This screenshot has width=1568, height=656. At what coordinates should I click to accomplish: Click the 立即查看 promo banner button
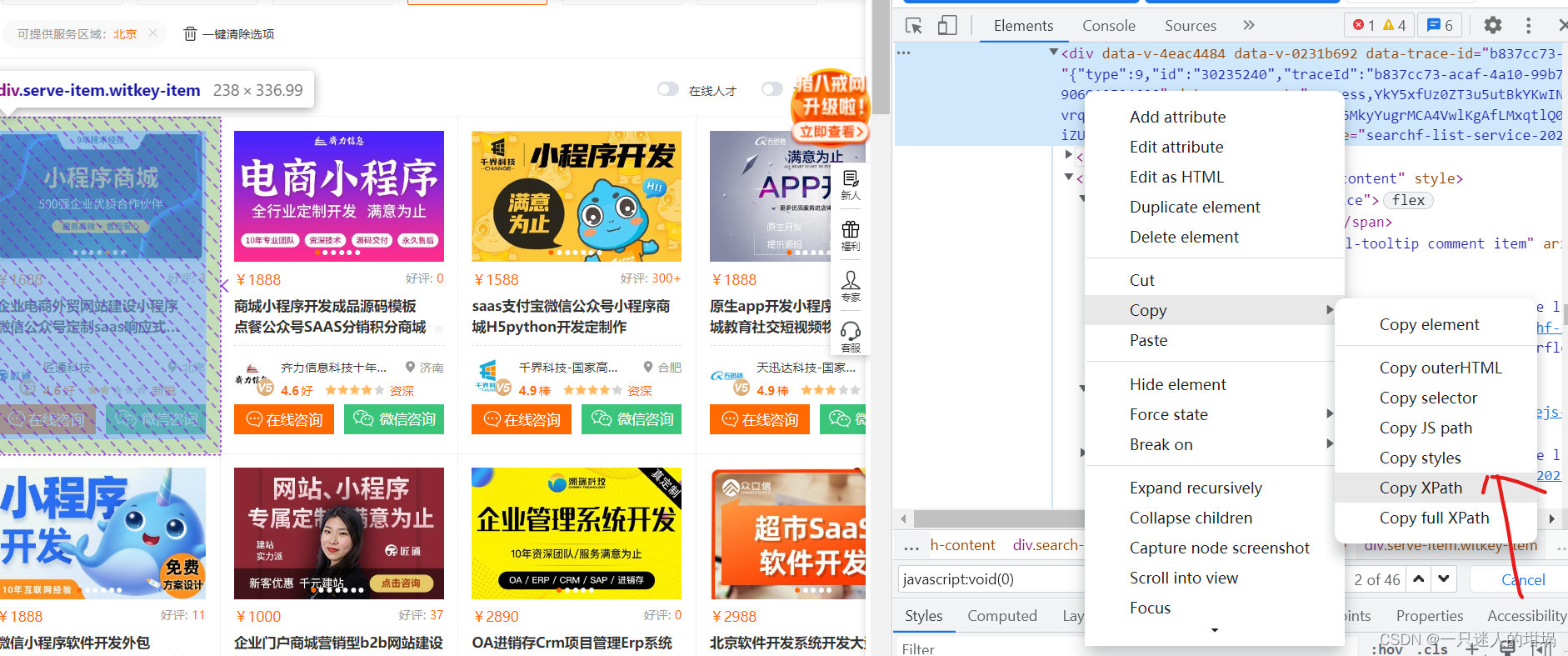[831, 132]
